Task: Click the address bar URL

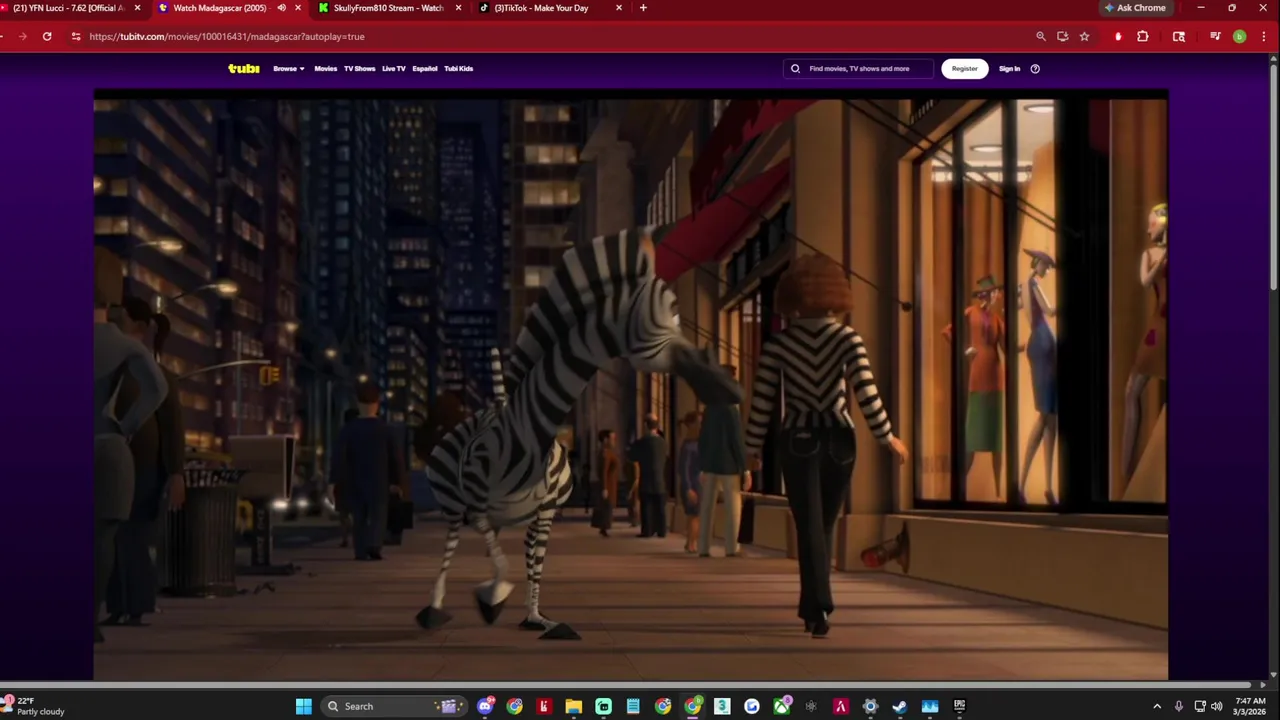Action: tap(227, 36)
